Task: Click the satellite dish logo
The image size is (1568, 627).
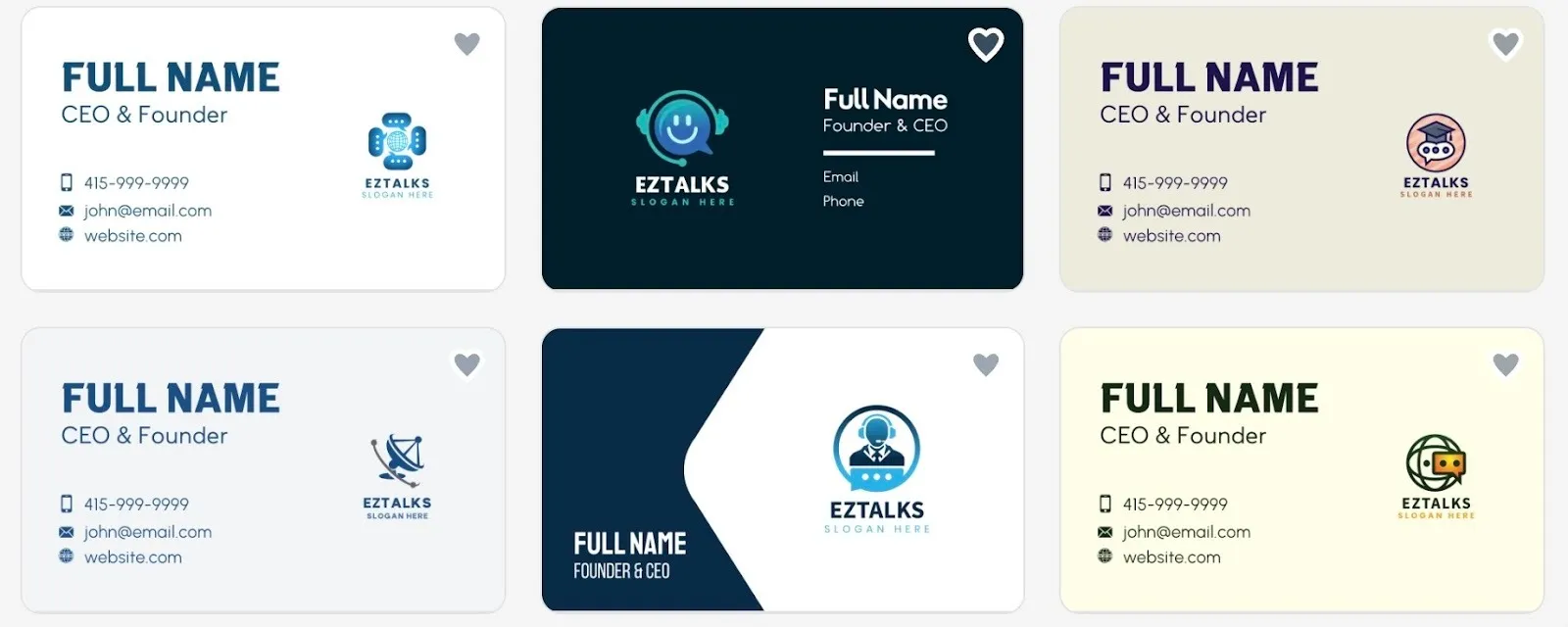Action: (x=397, y=460)
